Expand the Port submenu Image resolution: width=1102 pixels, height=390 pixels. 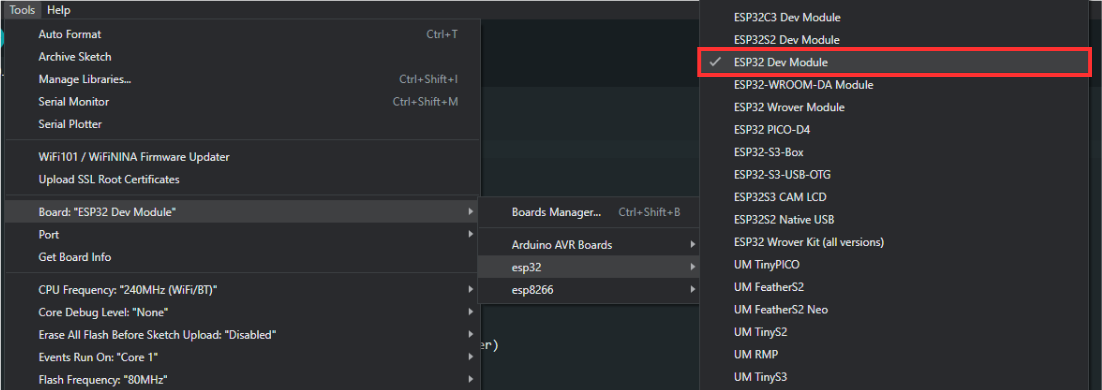pyautogui.click(x=242, y=235)
